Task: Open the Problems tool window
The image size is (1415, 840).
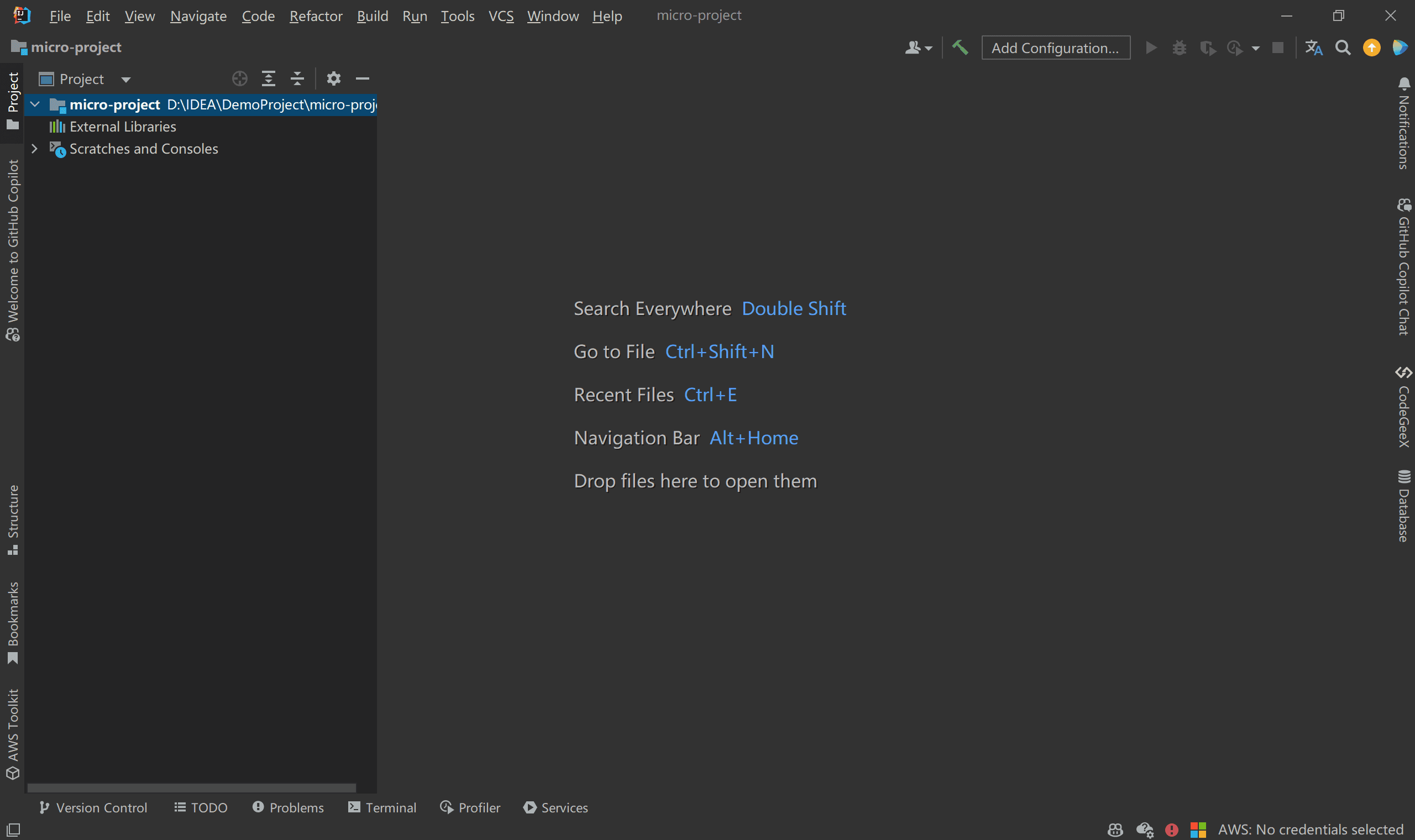Action: pos(288,808)
